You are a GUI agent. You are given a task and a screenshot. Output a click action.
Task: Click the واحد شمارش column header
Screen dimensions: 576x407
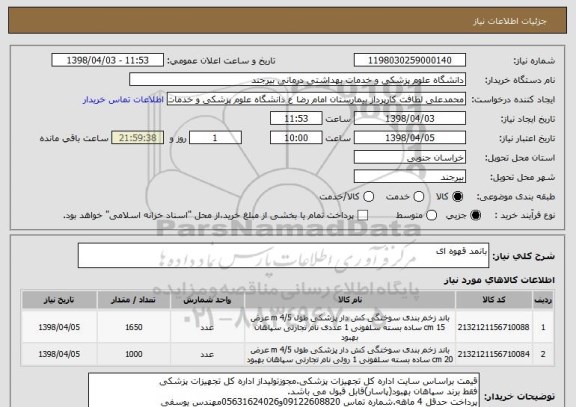point(207,300)
